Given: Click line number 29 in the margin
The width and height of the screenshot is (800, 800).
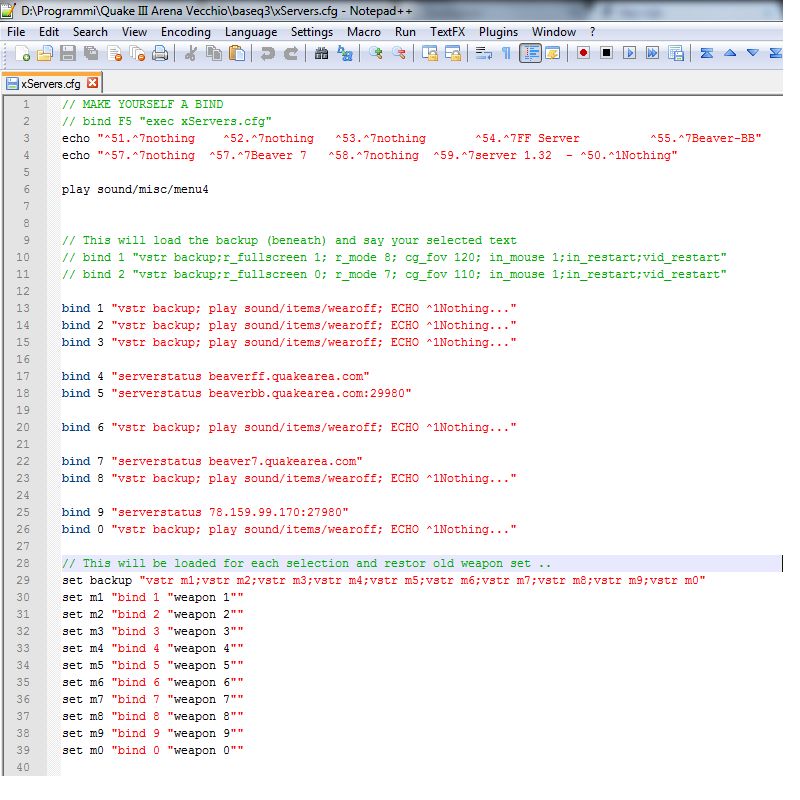Looking at the screenshot, I should point(23,580).
